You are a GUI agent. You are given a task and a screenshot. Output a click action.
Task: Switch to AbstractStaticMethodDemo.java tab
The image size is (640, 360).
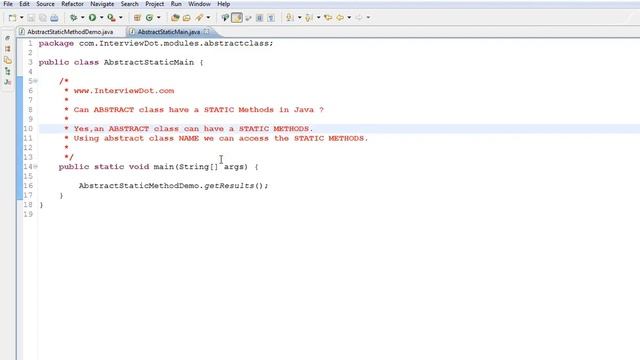[x=70, y=32]
